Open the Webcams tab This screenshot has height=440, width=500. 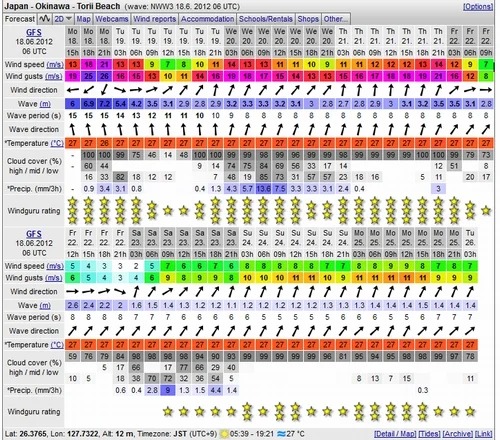click(x=112, y=19)
